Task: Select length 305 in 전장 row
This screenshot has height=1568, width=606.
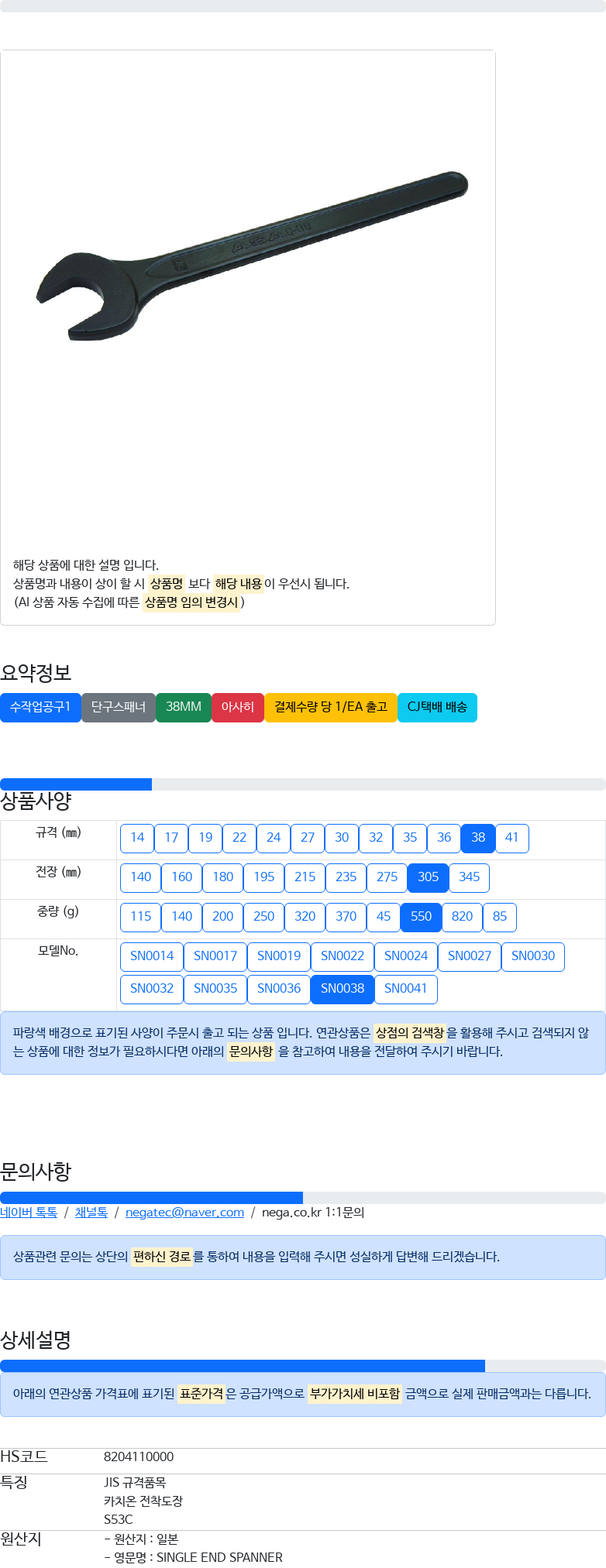Action: point(428,877)
